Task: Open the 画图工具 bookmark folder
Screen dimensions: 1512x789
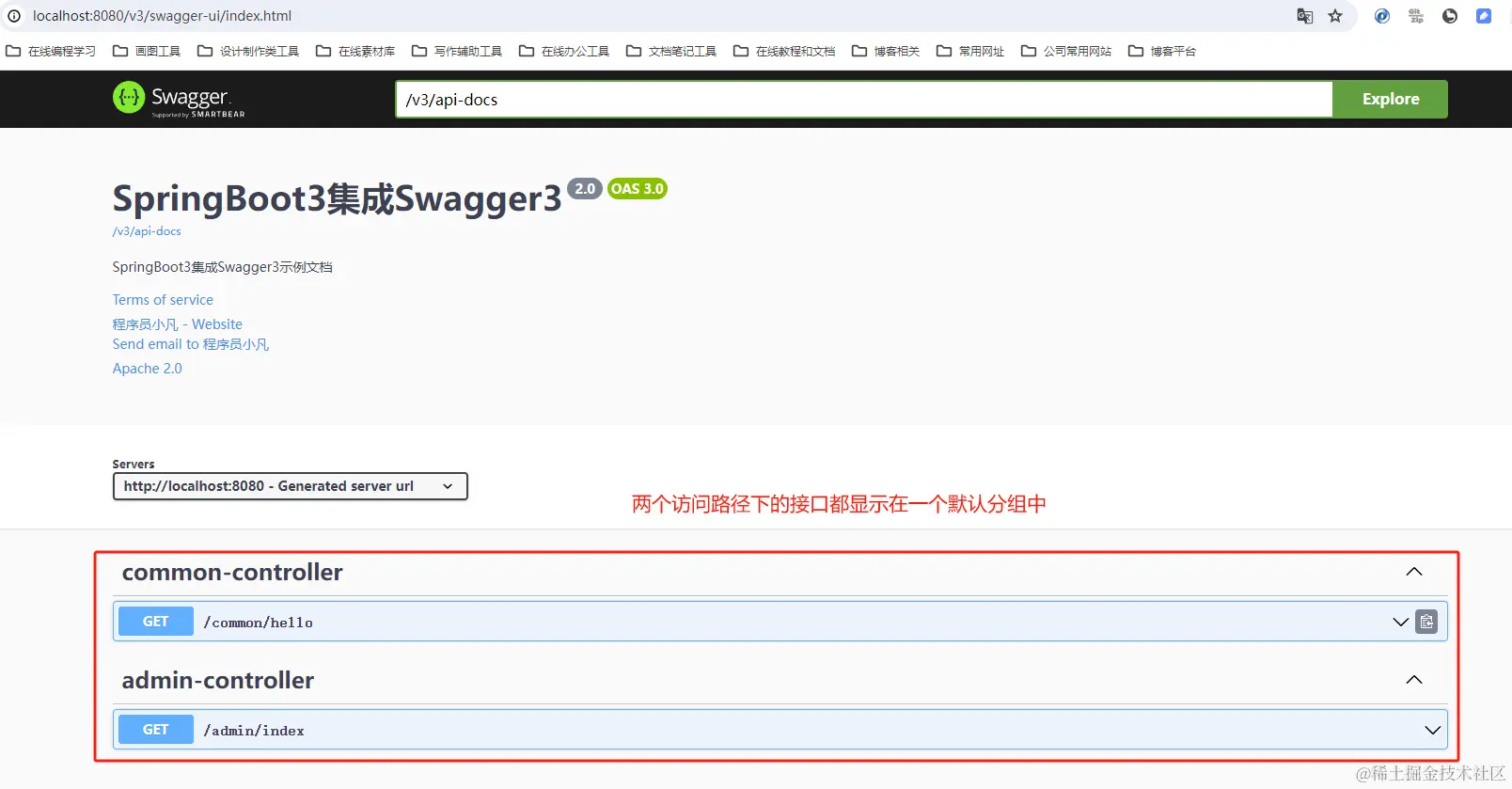Action: (x=147, y=51)
